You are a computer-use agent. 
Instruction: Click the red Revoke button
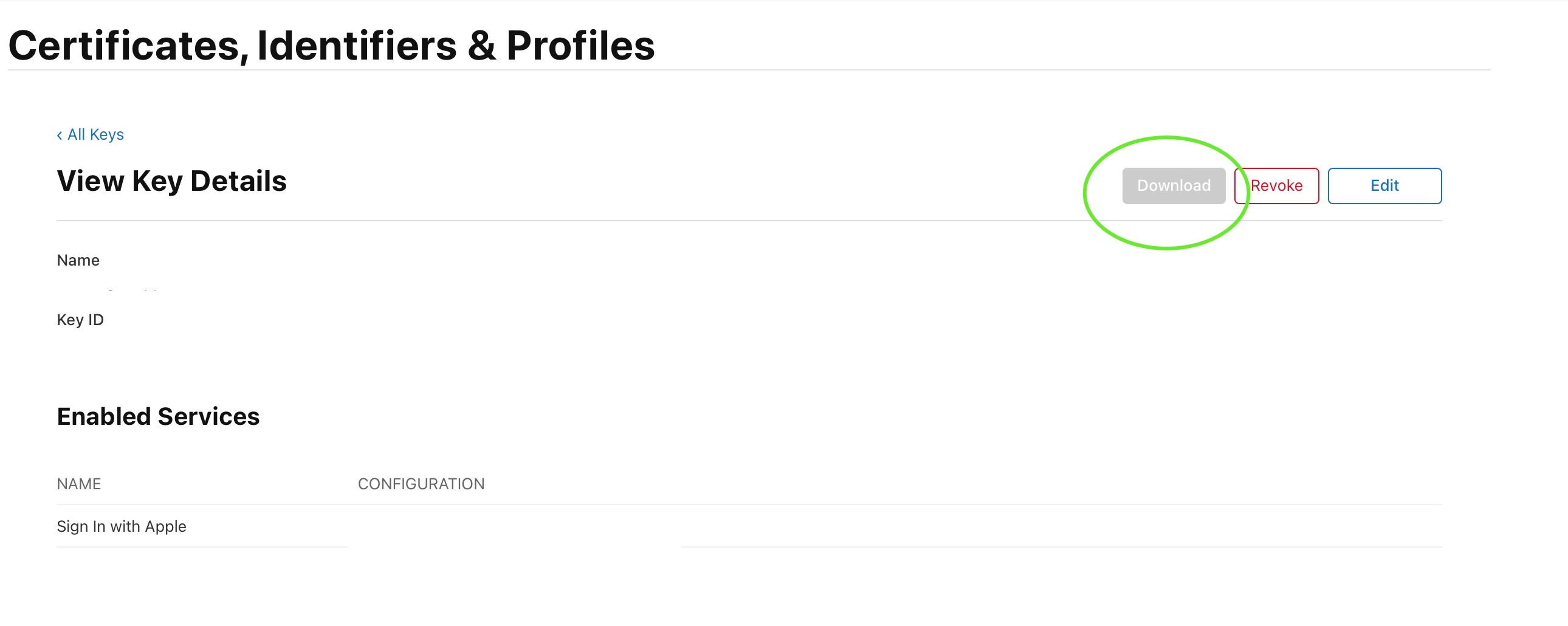[x=1276, y=186]
